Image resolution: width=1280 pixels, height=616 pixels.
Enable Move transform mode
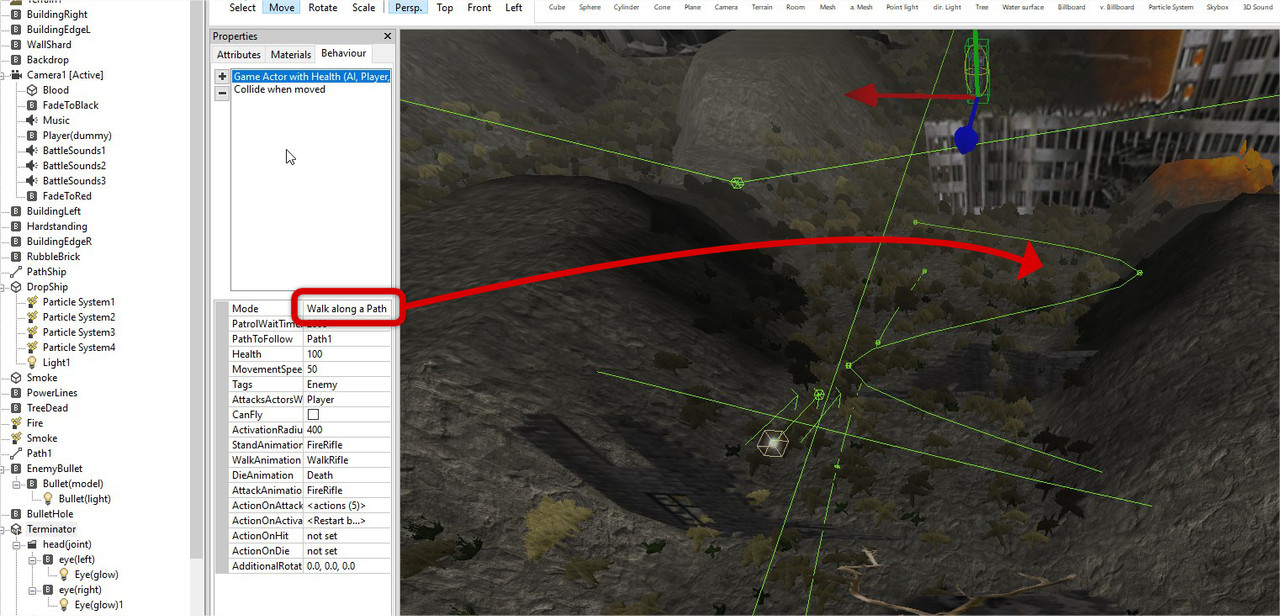282,7
